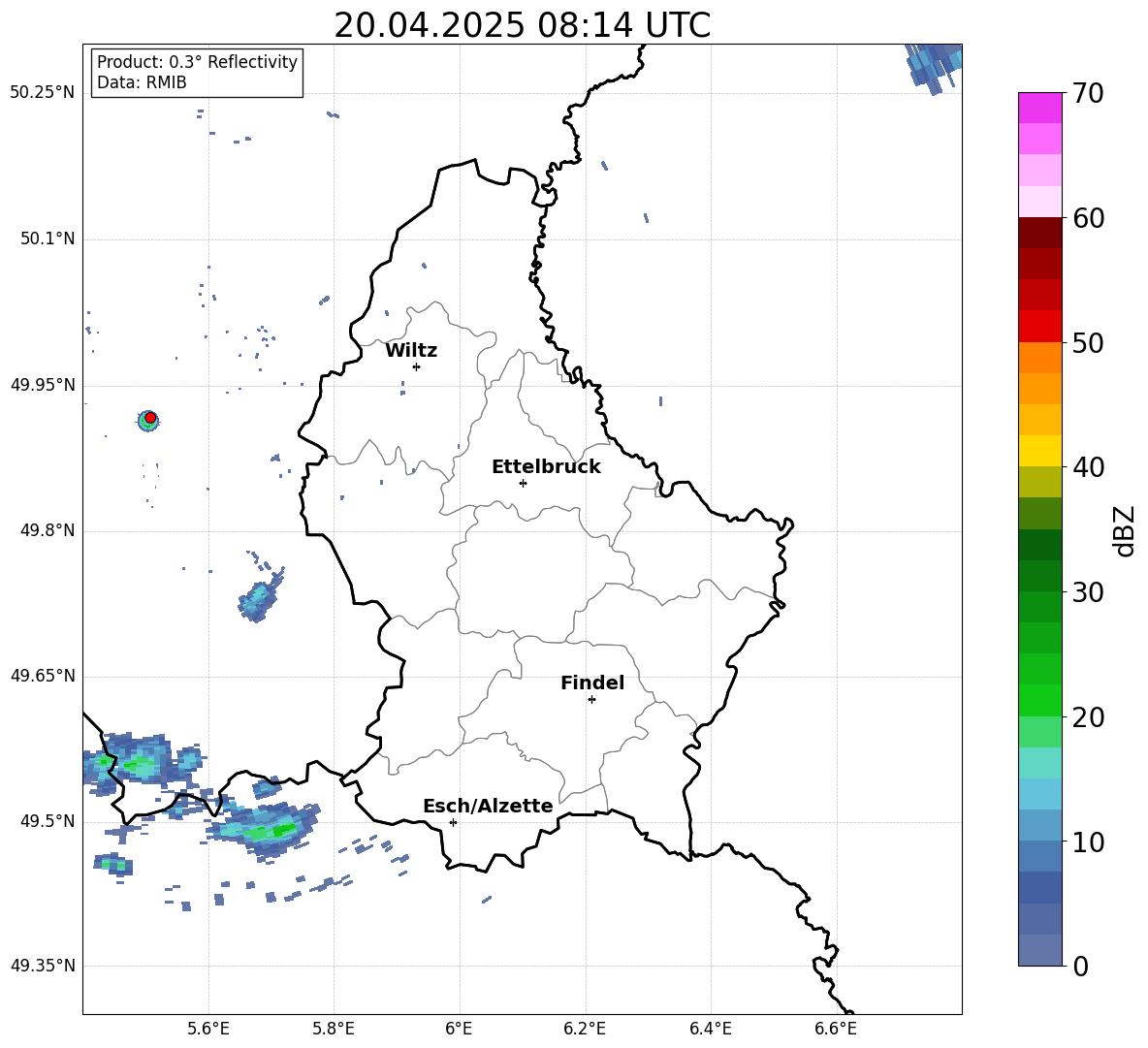This screenshot has width=1148, height=1048.
Task: Click the colorbar label 10
Action: click(1088, 842)
